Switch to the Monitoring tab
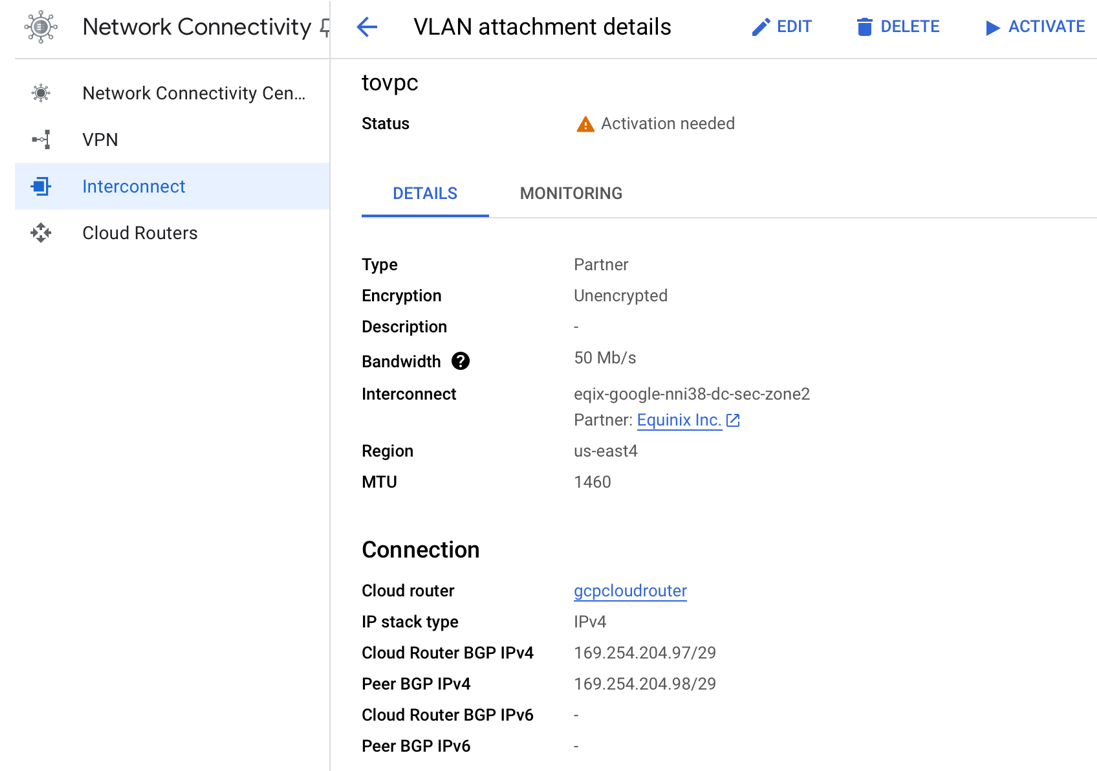The width and height of the screenshot is (1097, 771). click(571, 194)
